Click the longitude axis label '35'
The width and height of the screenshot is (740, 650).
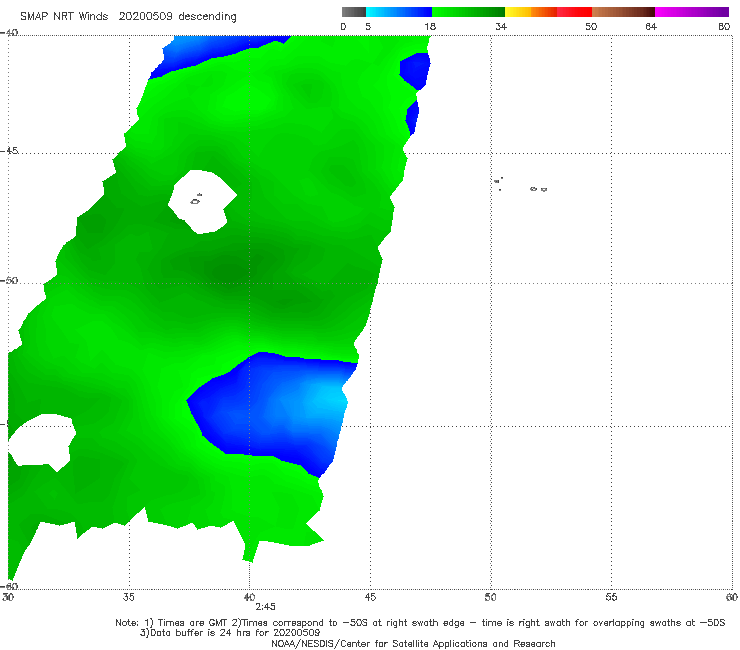129,597
